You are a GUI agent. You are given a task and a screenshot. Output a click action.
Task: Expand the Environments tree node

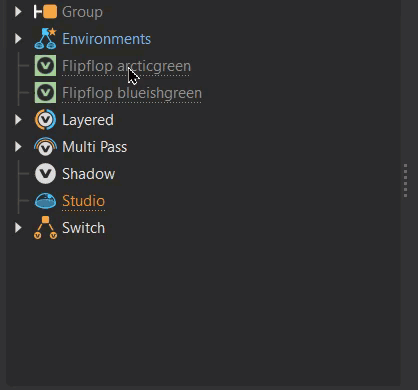18,39
